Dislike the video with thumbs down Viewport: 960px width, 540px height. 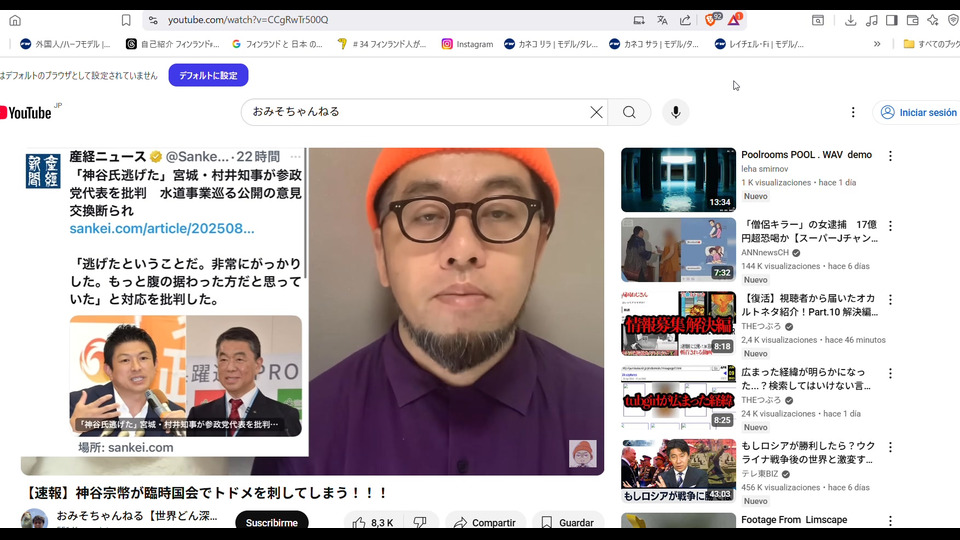coord(421,522)
